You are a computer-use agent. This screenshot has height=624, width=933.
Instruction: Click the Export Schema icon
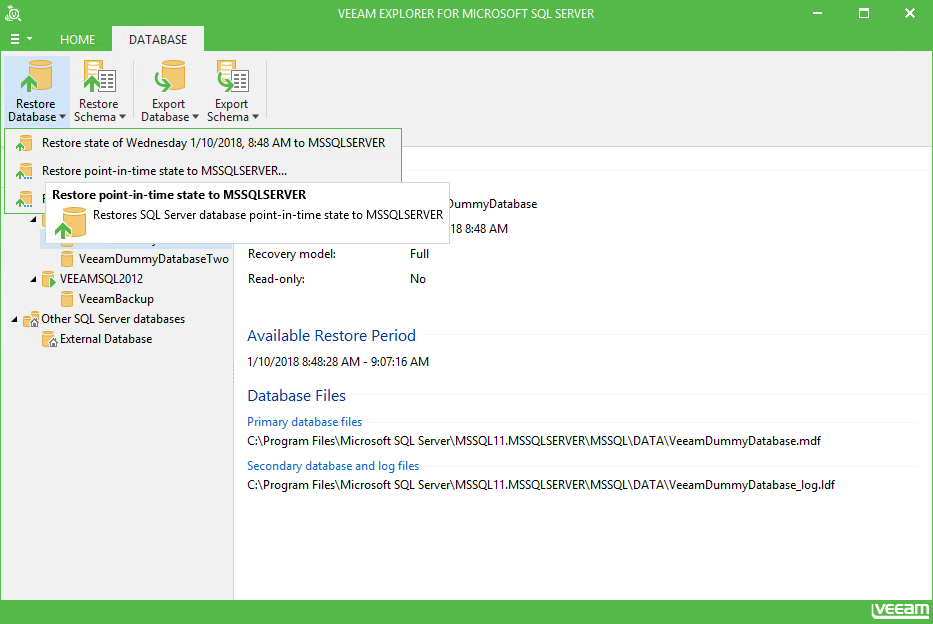(232, 77)
